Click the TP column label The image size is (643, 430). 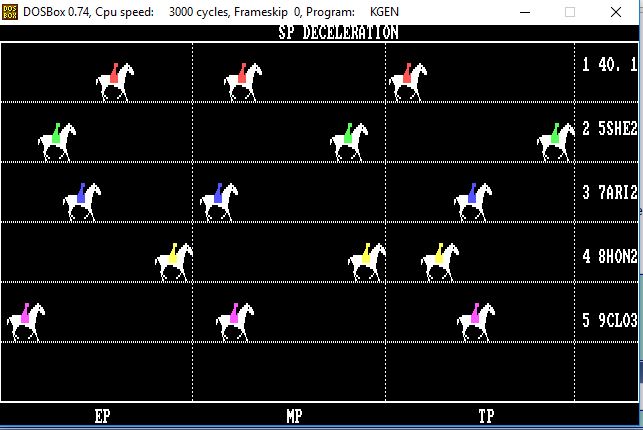click(486, 416)
